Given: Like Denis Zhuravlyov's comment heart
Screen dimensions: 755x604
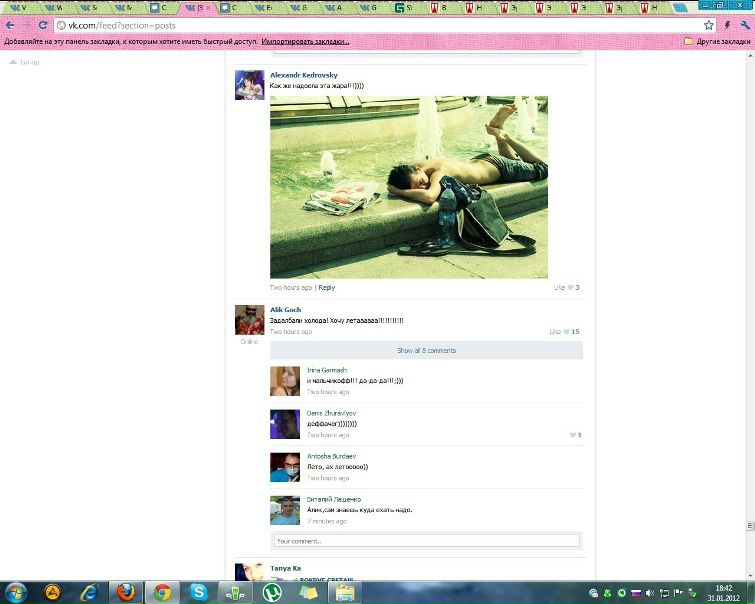Looking at the screenshot, I should point(575,435).
